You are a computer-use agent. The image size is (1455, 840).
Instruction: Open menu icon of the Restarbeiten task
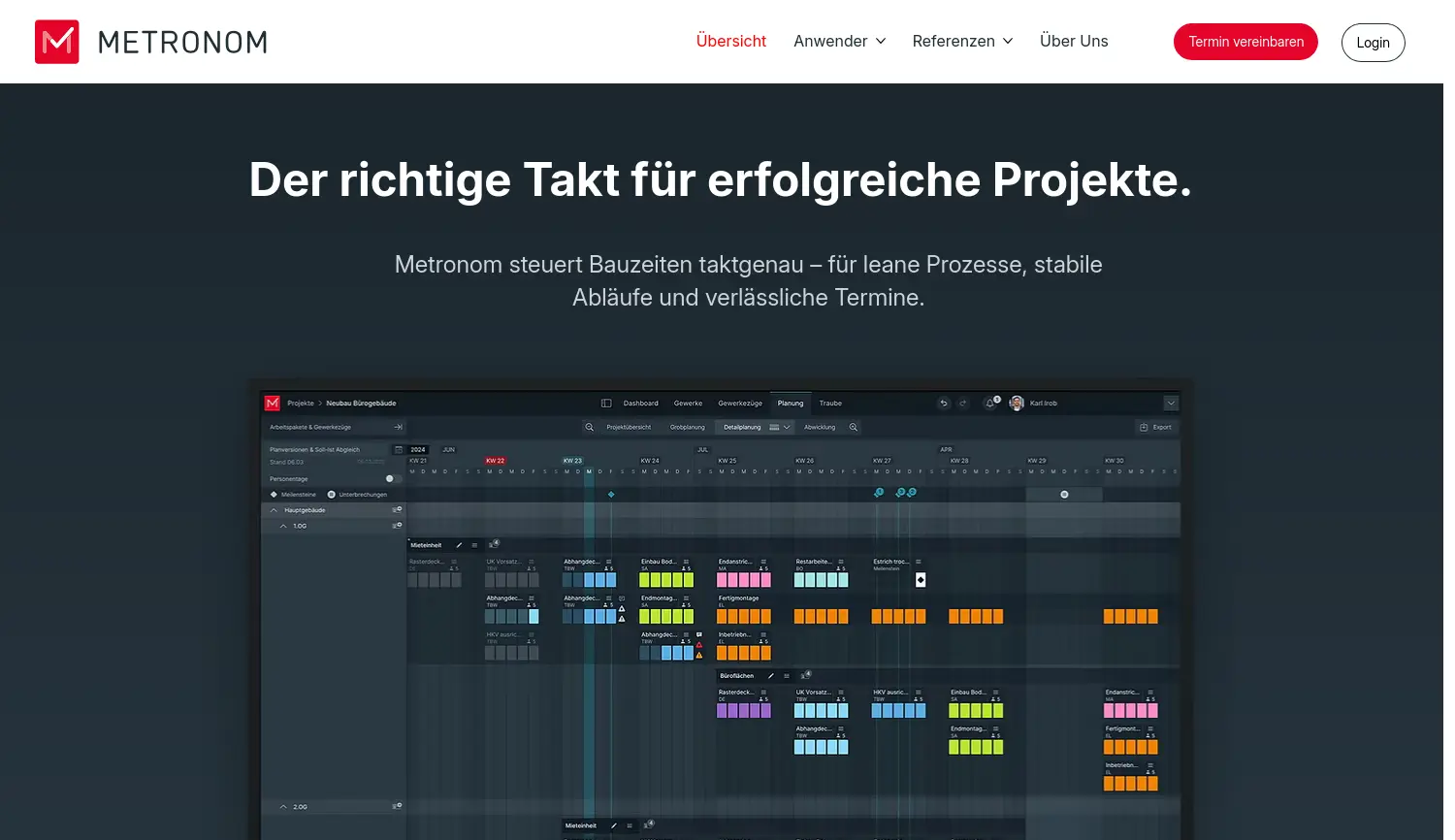coord(841,562)
